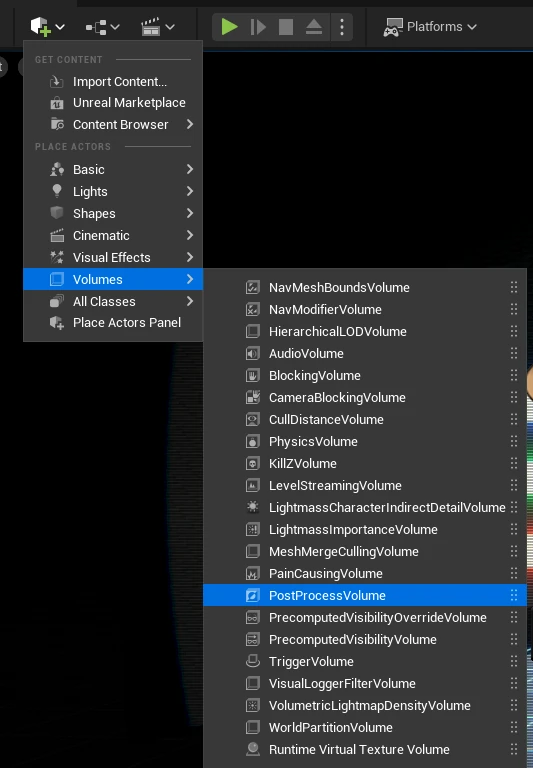
Task: Choose the KillZVolume label
Action: tap(303, 463)
